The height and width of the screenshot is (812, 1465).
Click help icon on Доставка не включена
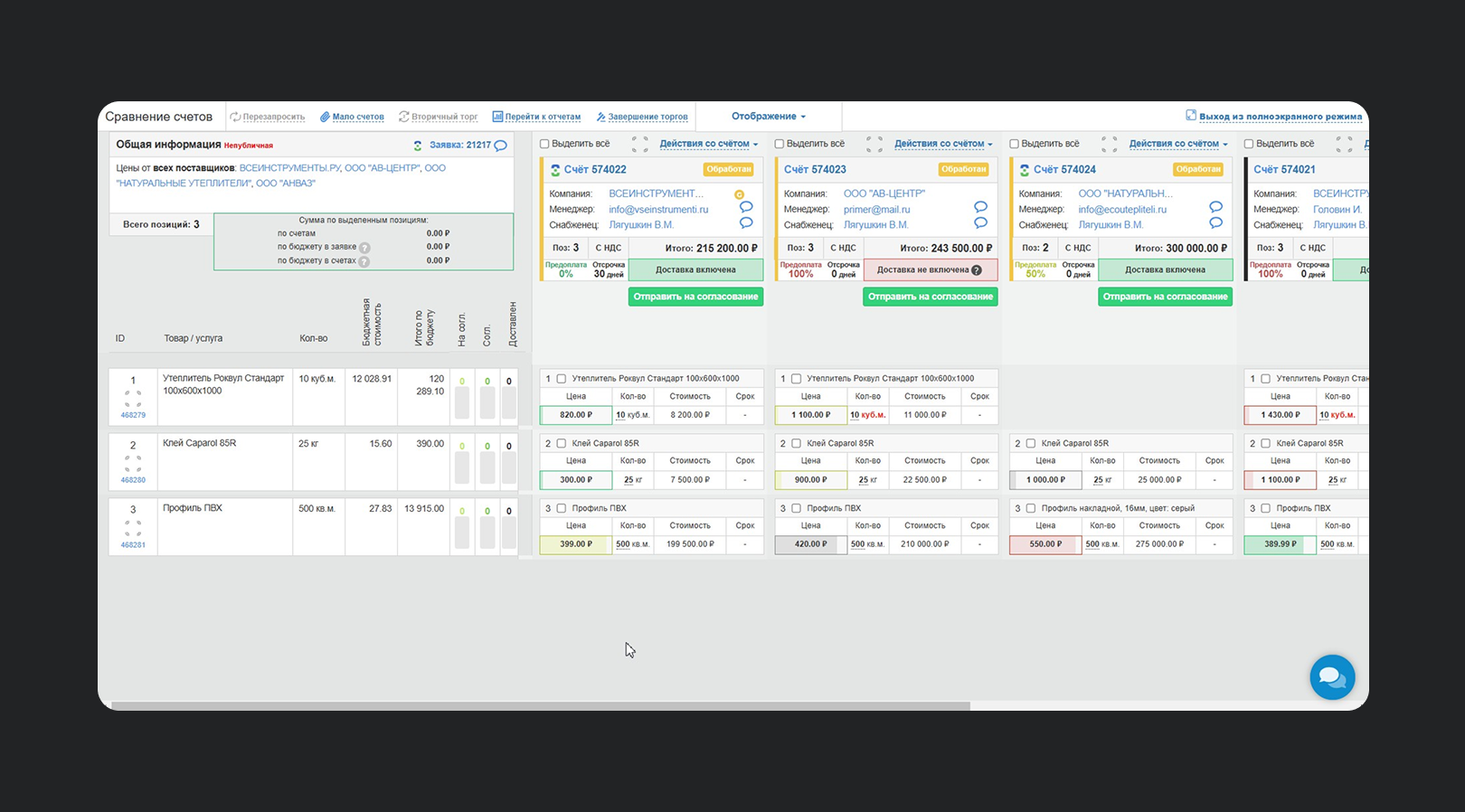977,270
